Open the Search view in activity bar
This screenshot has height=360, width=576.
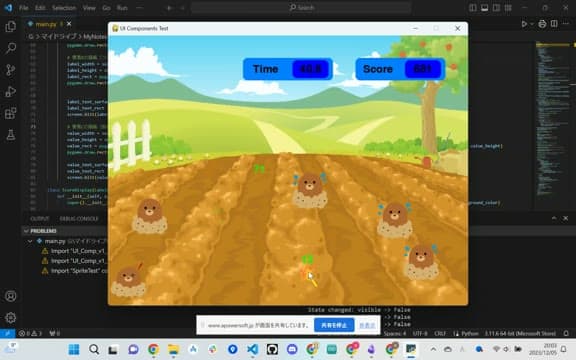11,48
